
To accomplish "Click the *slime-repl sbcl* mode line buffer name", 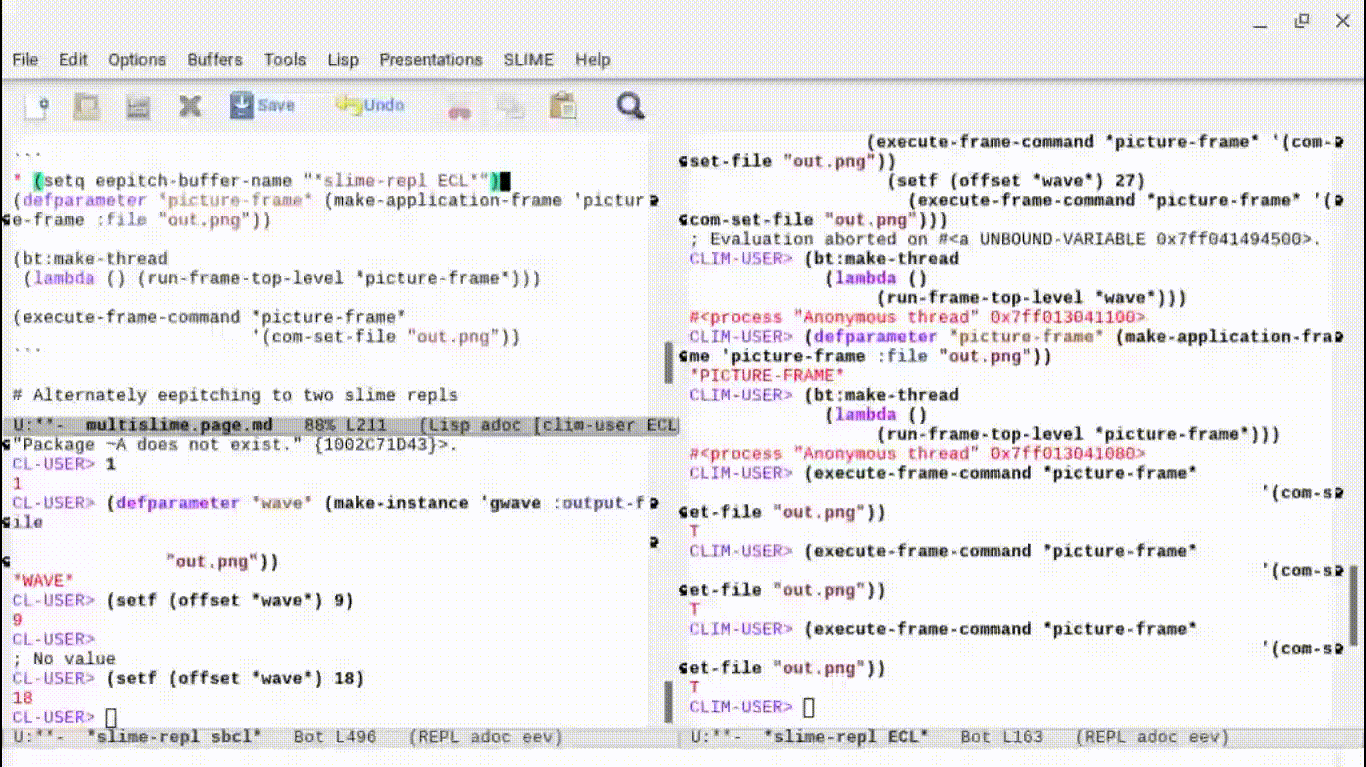I will (x=174, y=737).
